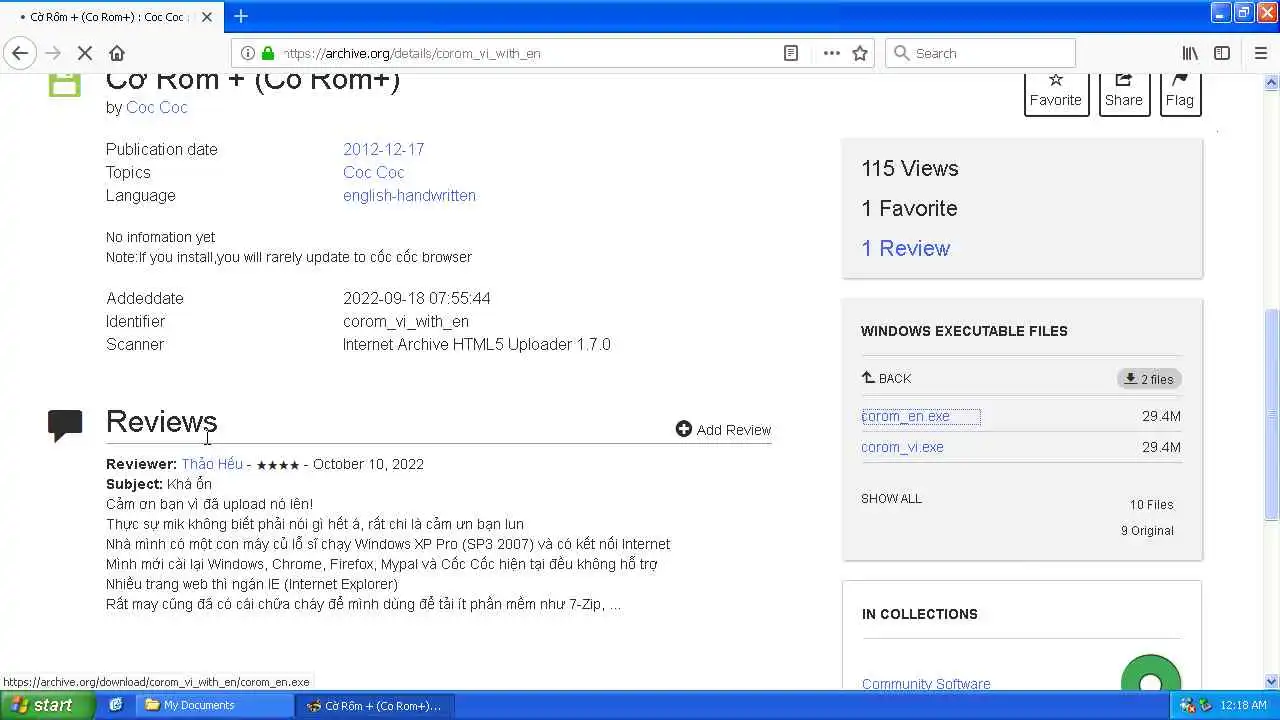Image resolution: width=1280 pixels, height=720 pixels.
Task: Open Library icon in toolbar
Action: click(x=1190, y=53)
